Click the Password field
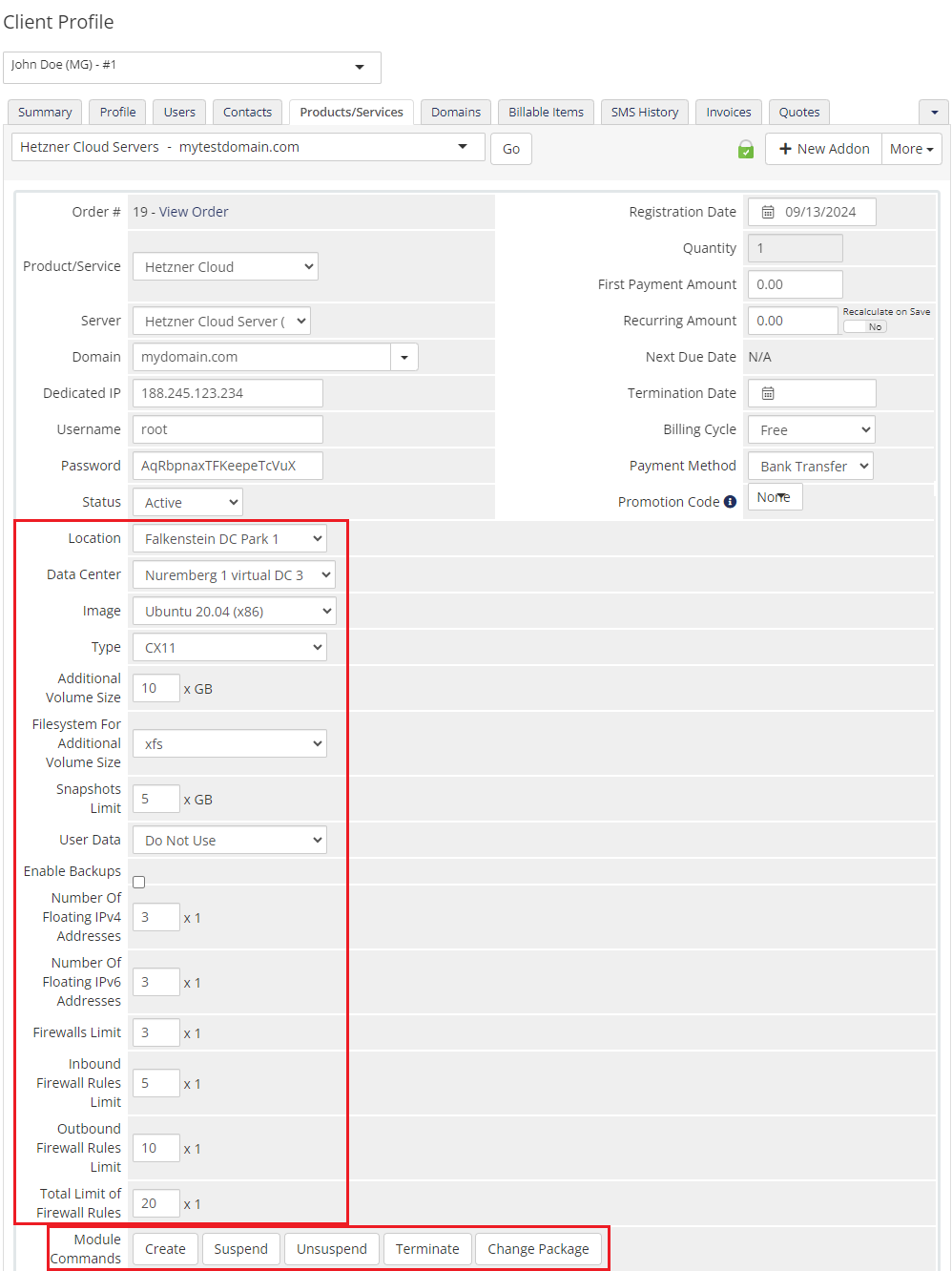This screenshot has height=1271, width=952. [228, 466]
